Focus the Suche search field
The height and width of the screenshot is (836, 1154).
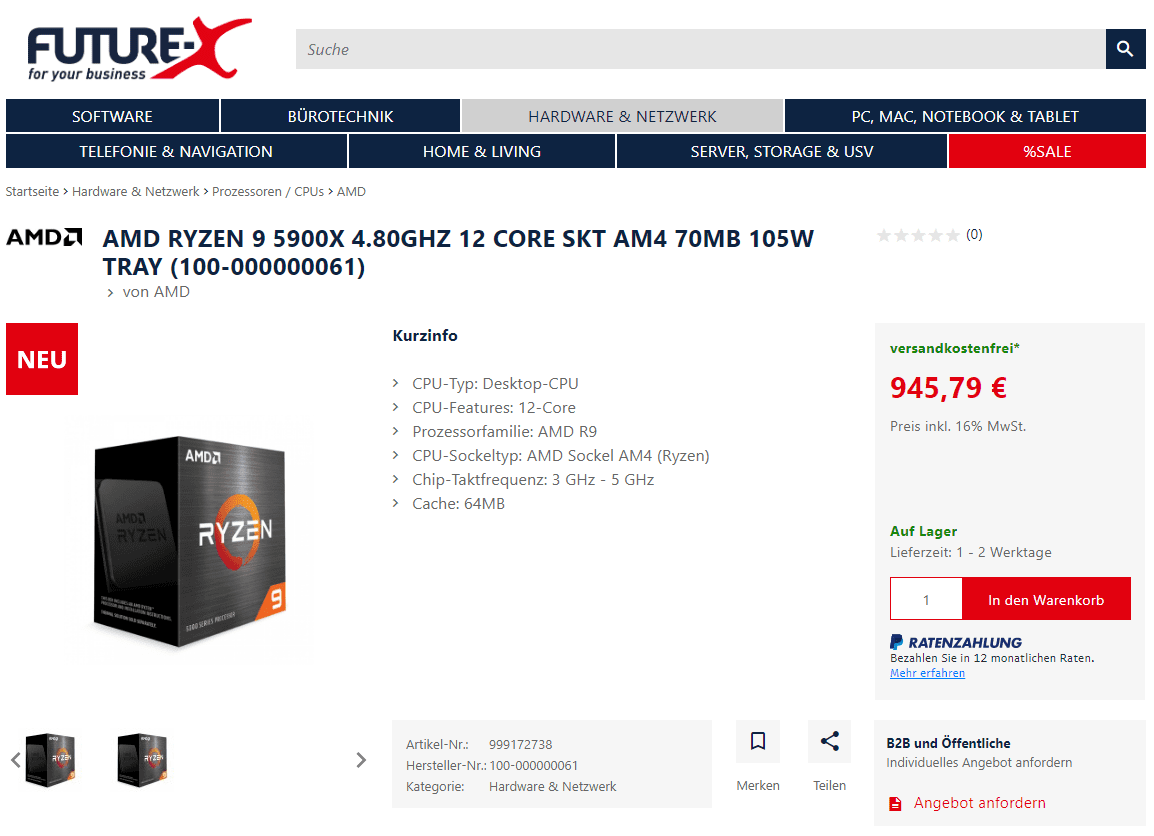[701, 49]
